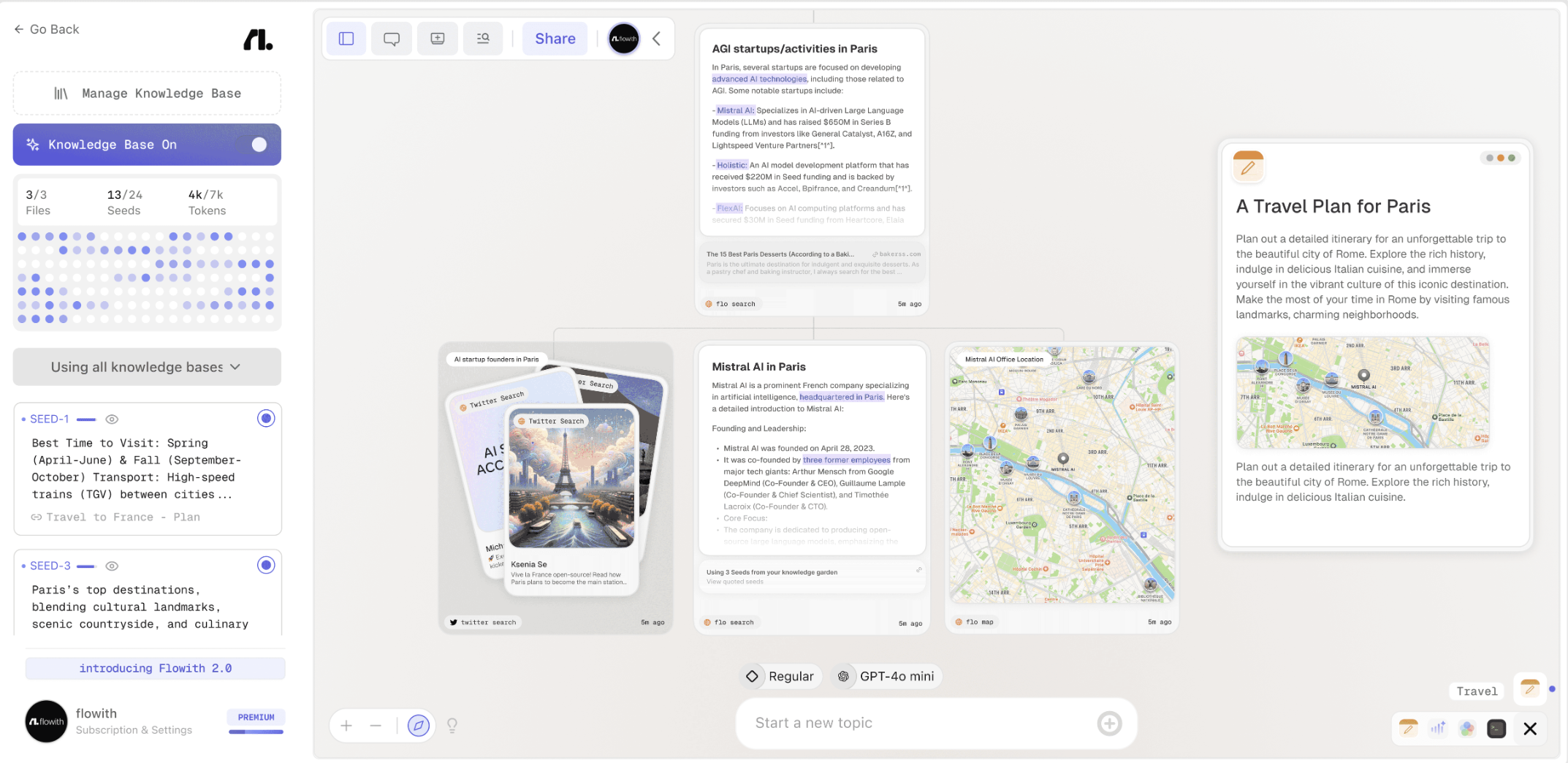The width and height of the screenshot is (1568, 763).
Task: Select the SEED-3 radio button
Action: coord(266,566)
